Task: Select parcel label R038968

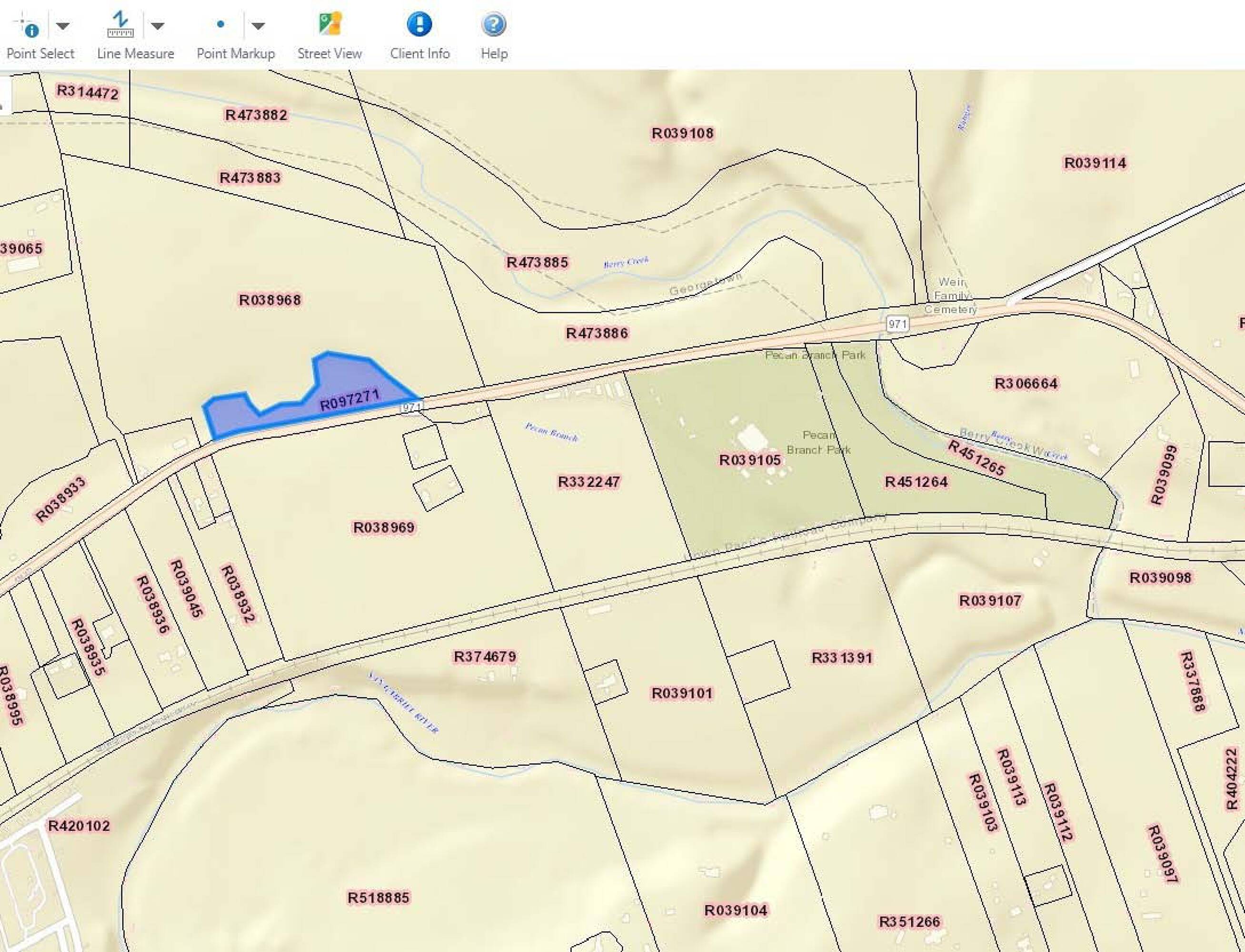Action: tap(270, 300)
